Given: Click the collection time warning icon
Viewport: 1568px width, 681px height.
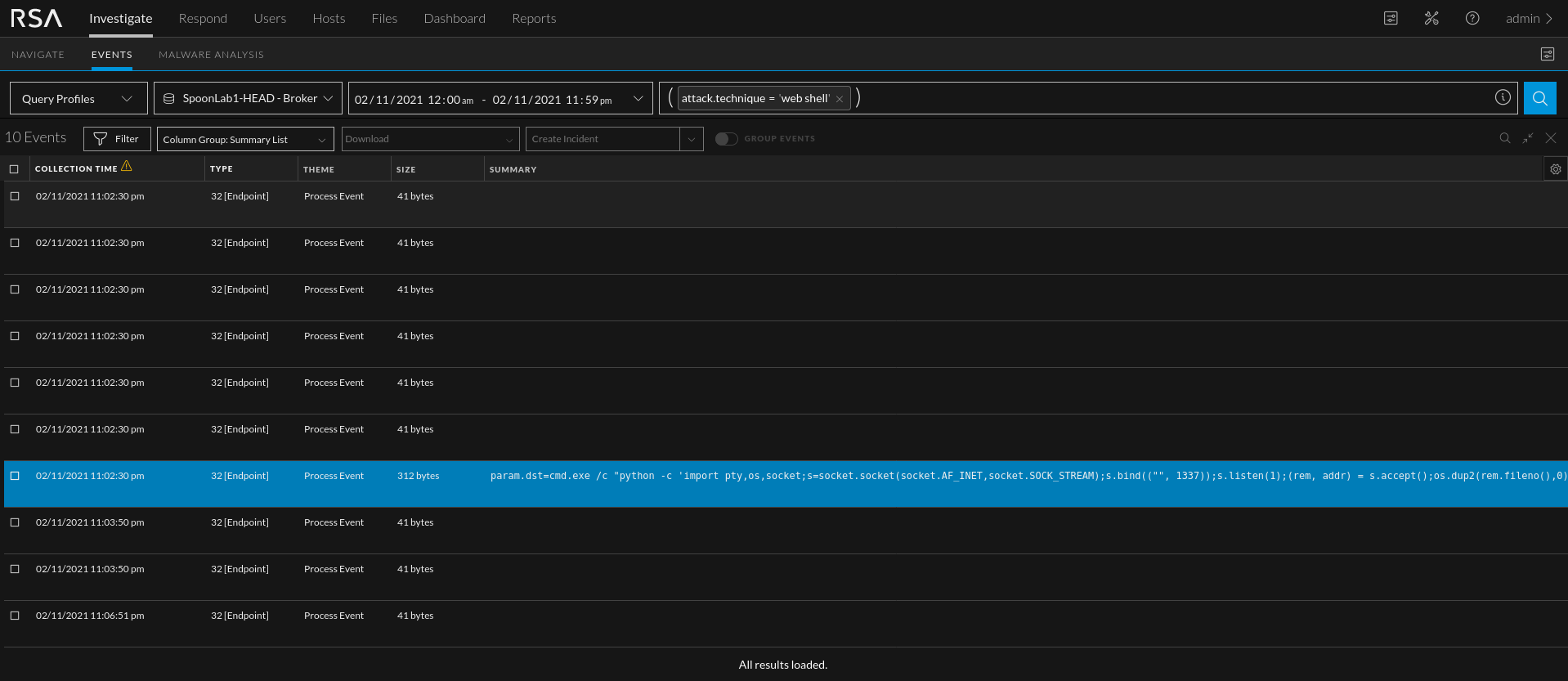Looking at the screenshot, I should 127,166.
